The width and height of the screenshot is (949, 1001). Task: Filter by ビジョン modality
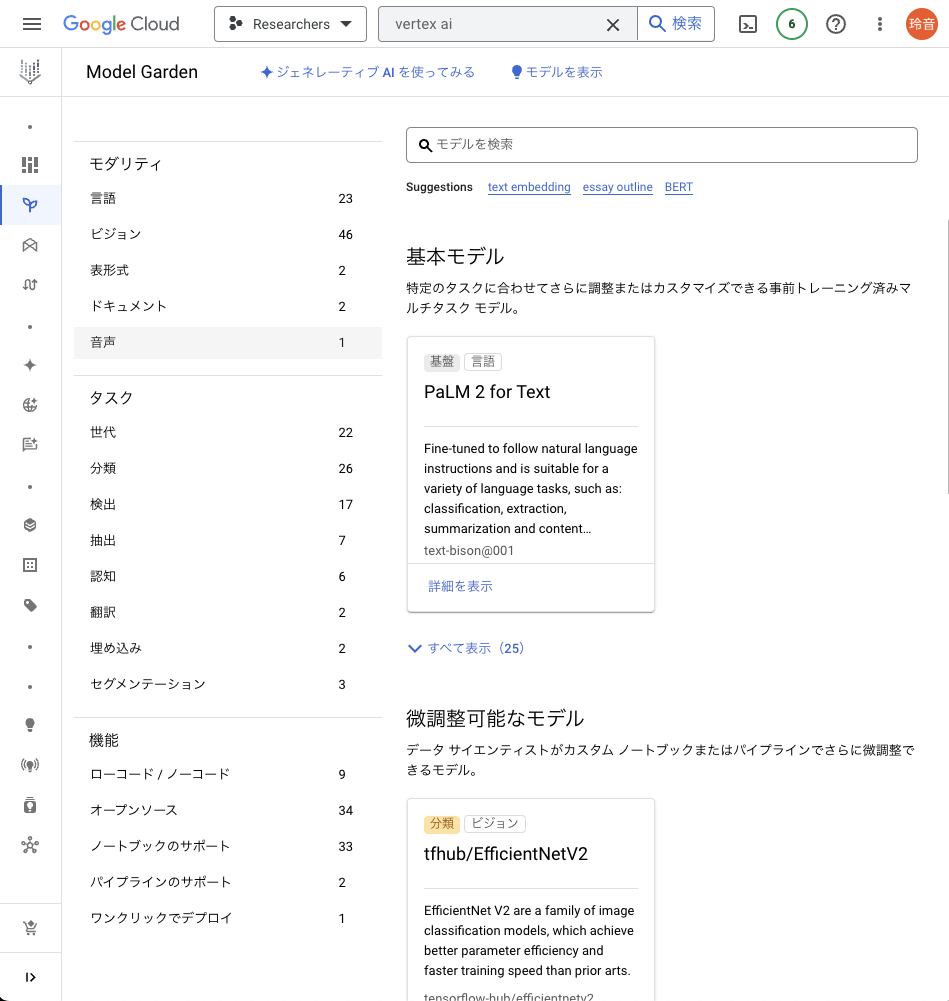228,234
